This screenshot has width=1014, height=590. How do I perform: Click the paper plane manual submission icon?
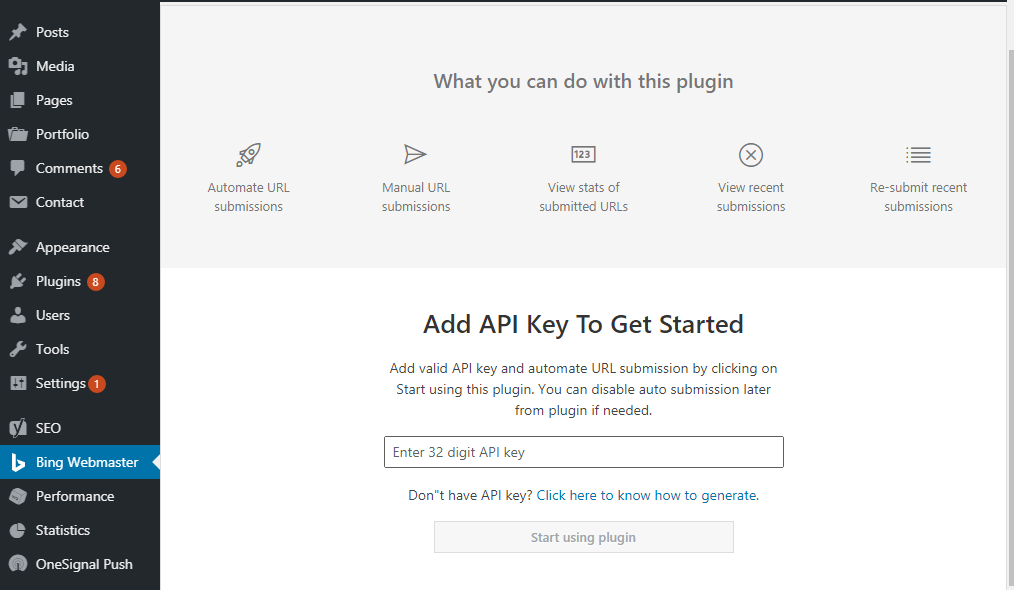pos(415,154)
